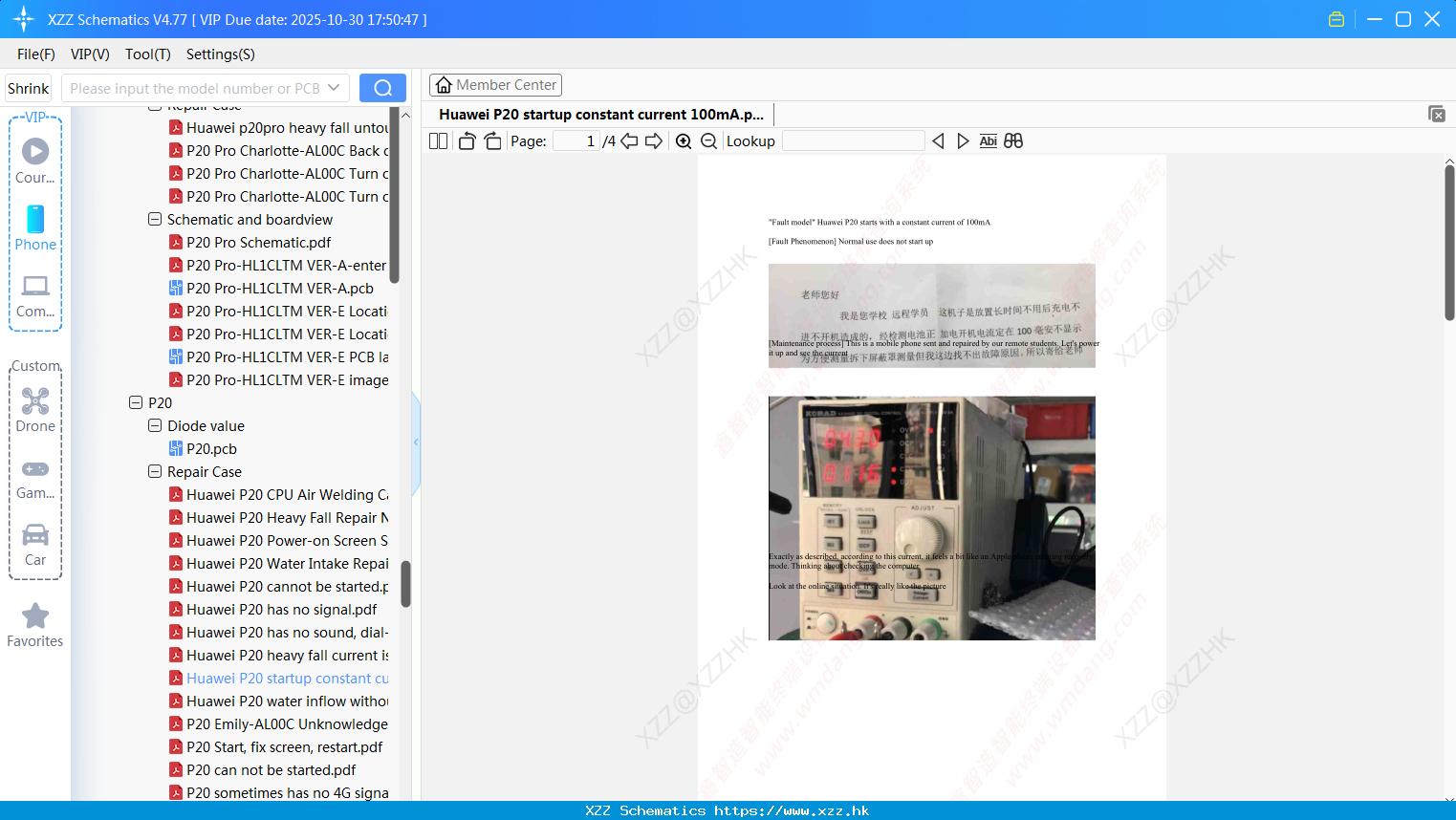
Task: Select the Computer sidebar category
Action: 35,295
